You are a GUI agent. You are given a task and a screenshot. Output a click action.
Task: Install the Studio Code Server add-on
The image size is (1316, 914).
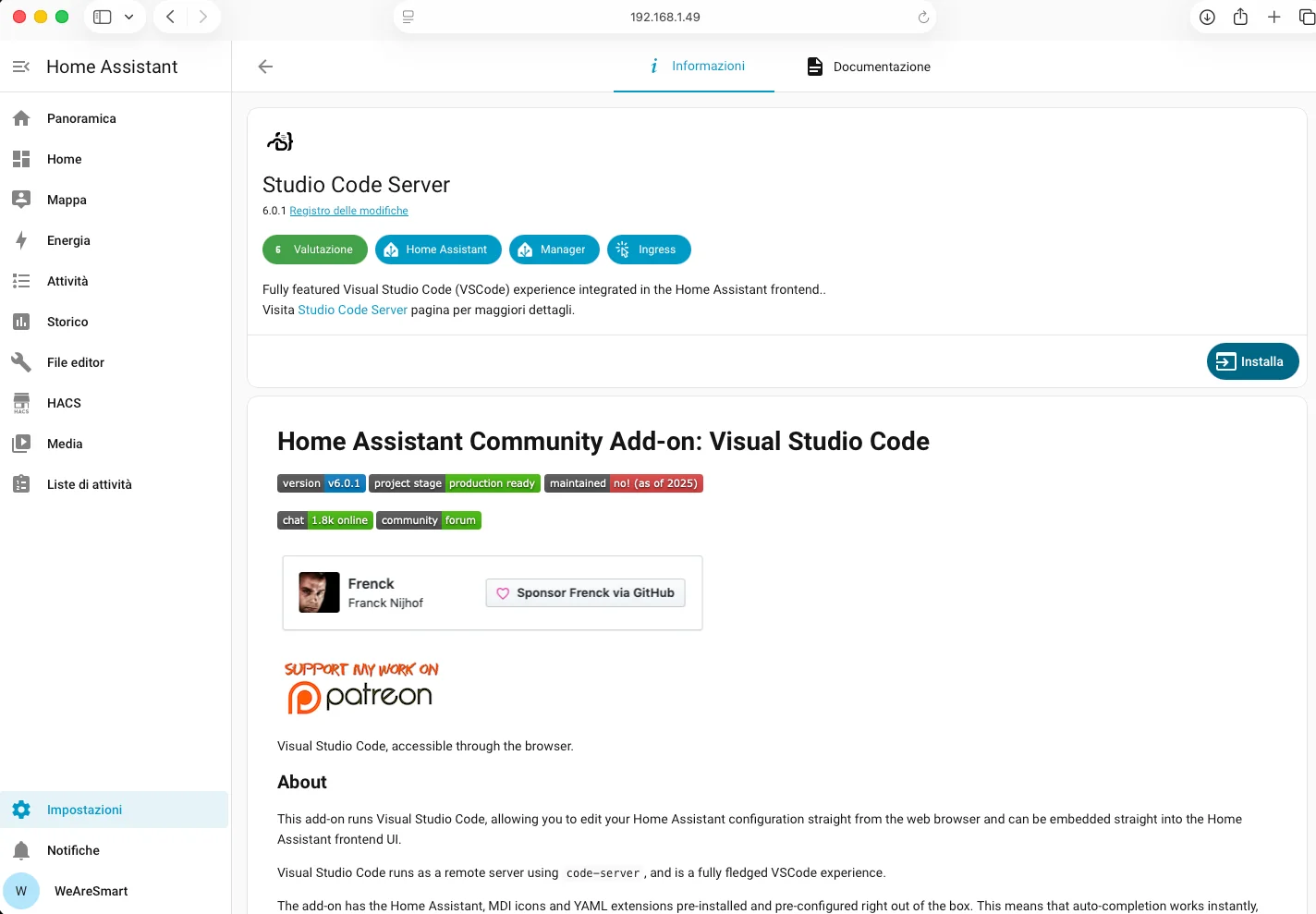pos(1252,361)
